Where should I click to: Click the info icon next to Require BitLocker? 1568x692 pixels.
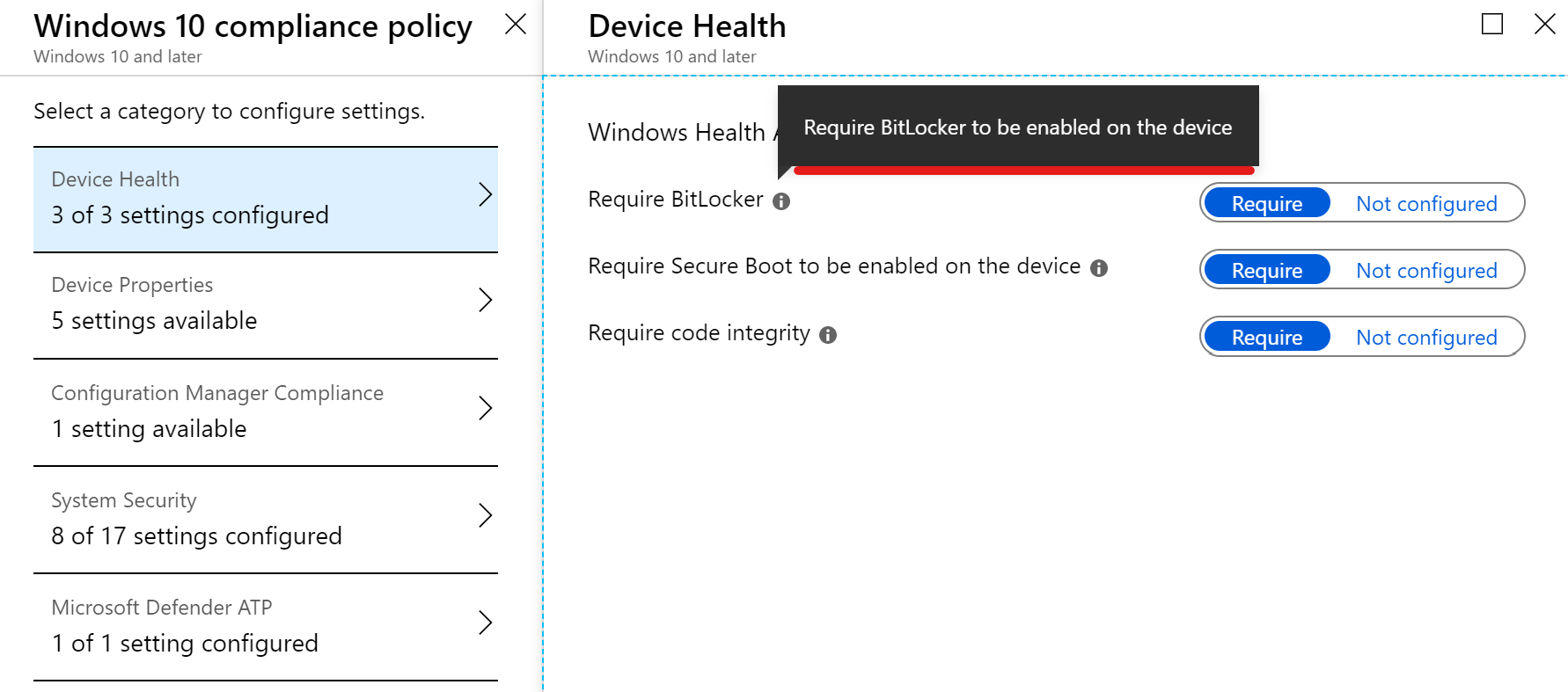pyautogui.click(x=781, y=201)
